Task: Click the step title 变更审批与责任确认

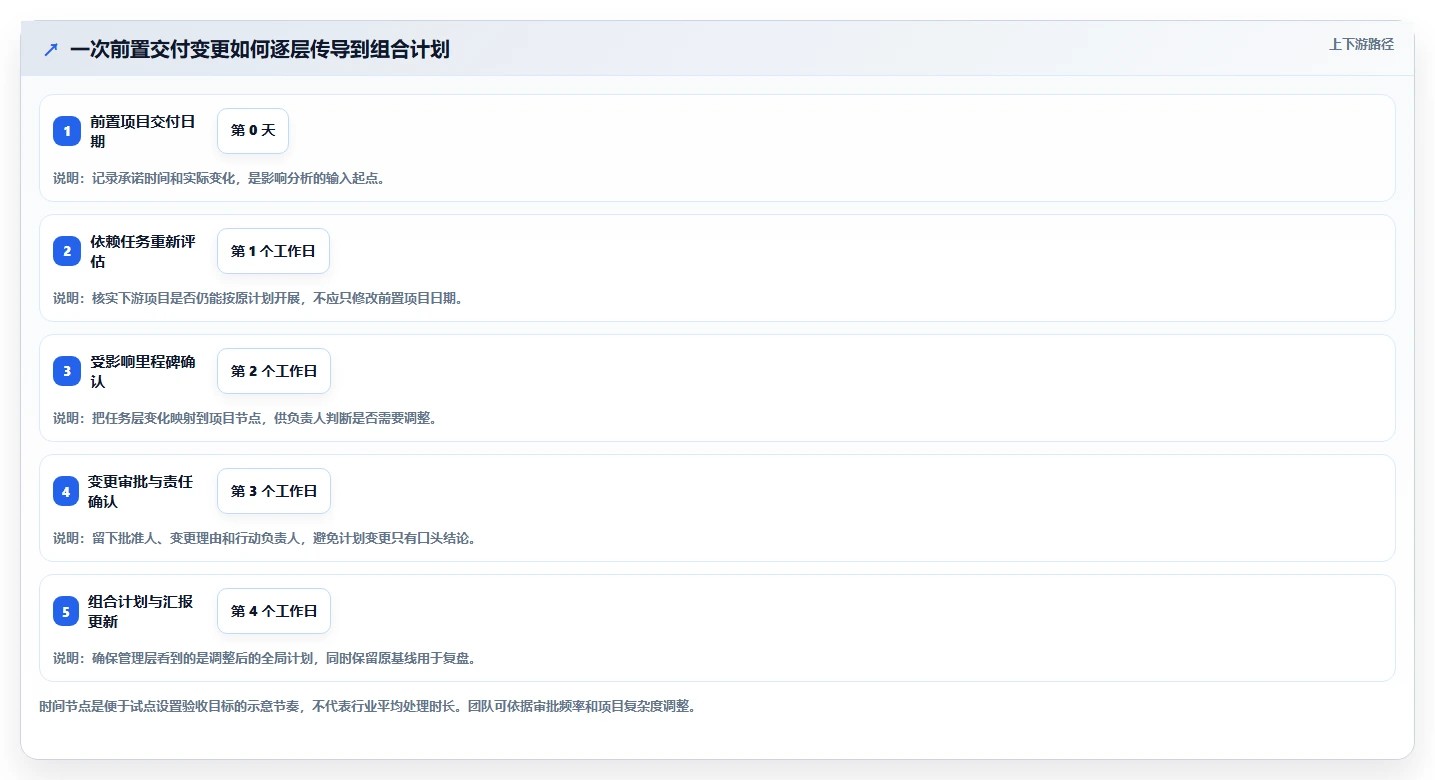Action: pos(140,491)
